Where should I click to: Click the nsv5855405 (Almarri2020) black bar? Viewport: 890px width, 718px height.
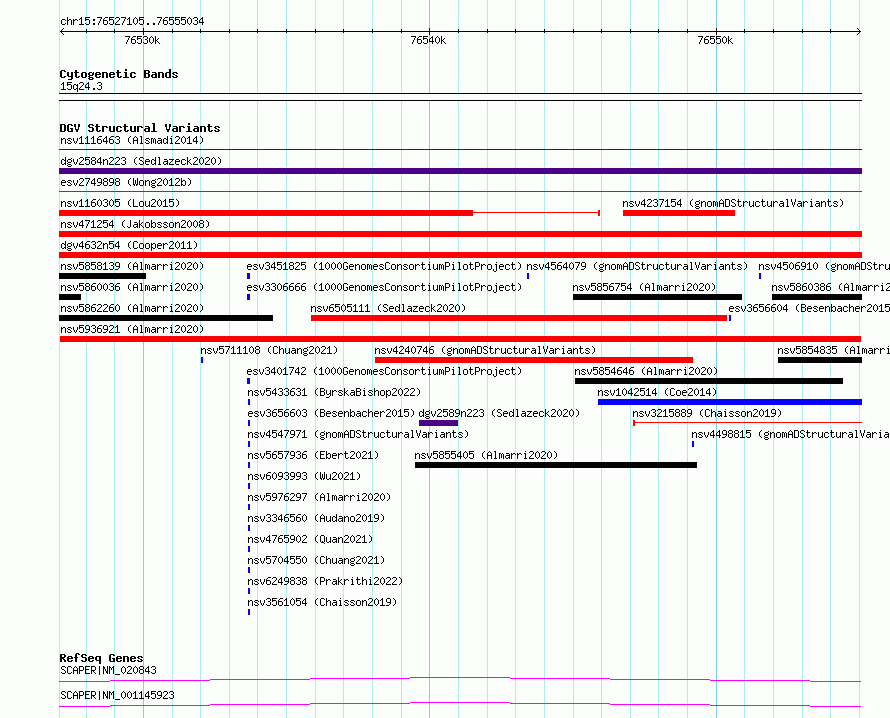pyautogui.click(x=556, y=465)
